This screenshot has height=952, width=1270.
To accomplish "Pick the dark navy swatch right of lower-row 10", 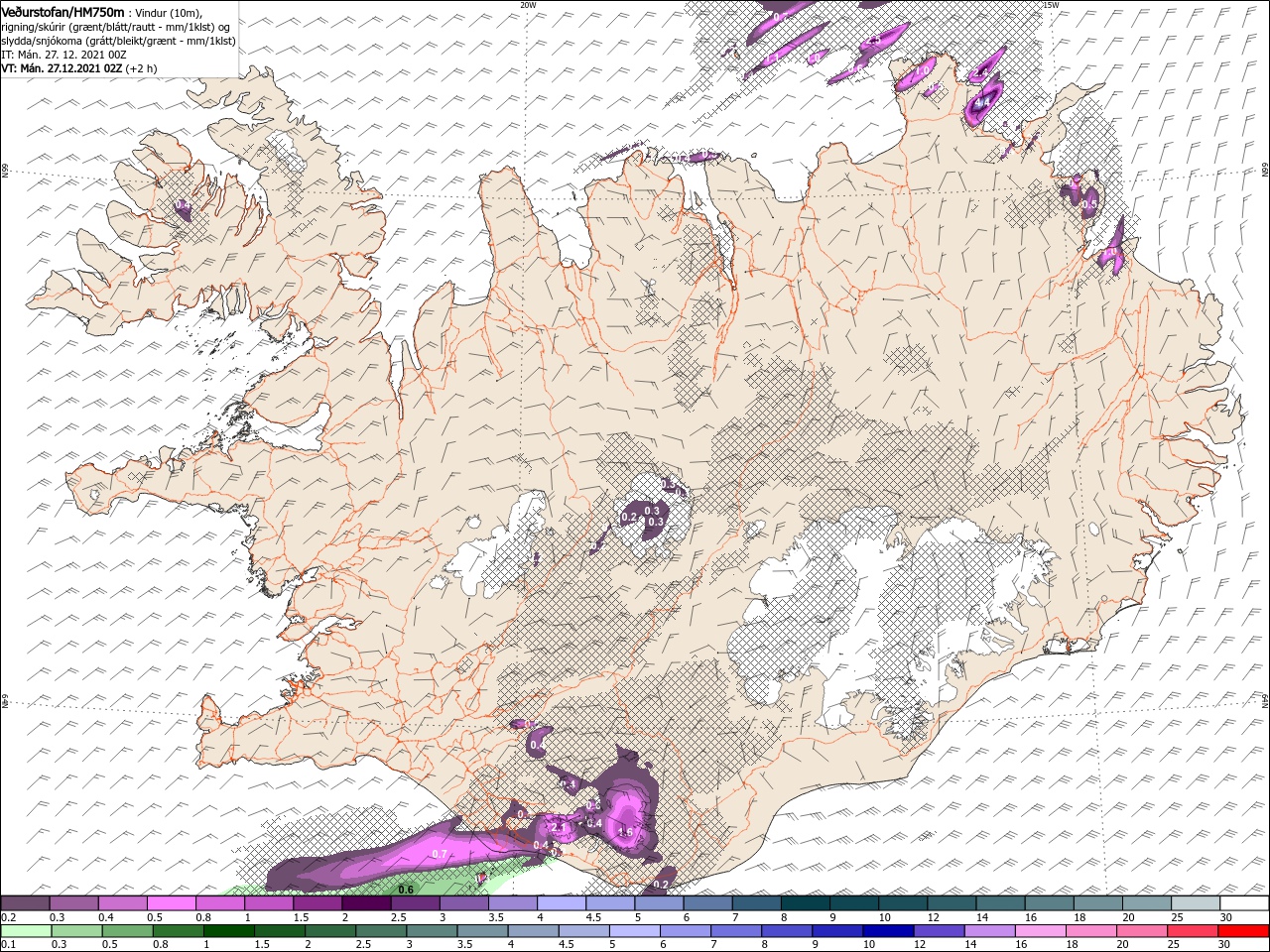I will click(x=887, y=931).
